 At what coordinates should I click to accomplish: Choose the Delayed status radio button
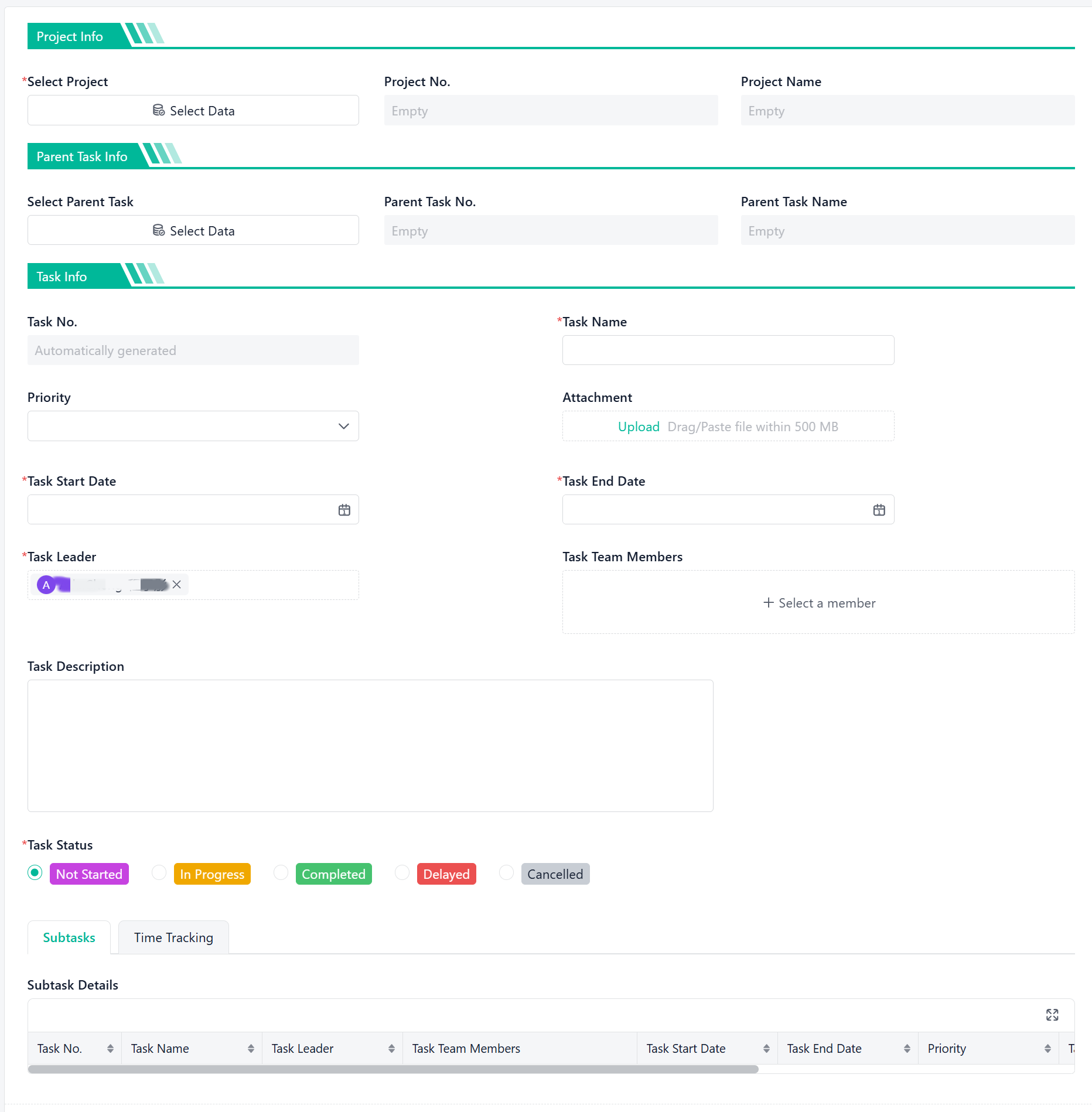(x=402, y=873)
